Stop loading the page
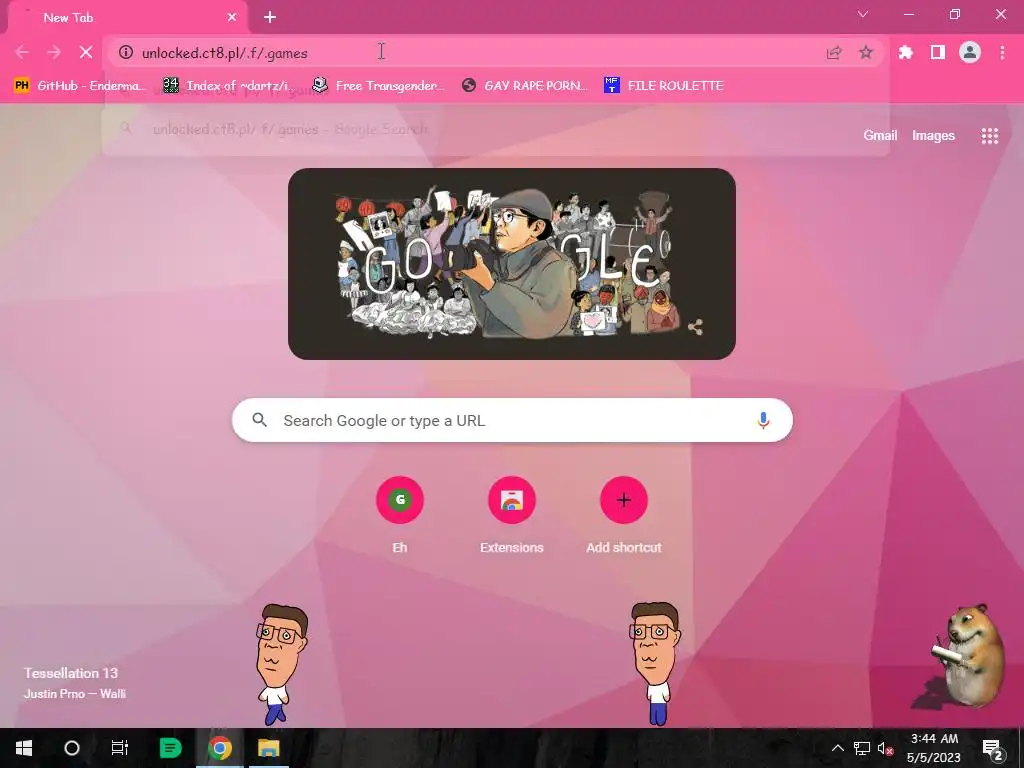The width and height of the screenshot is (1024, 768). point(86,52)
